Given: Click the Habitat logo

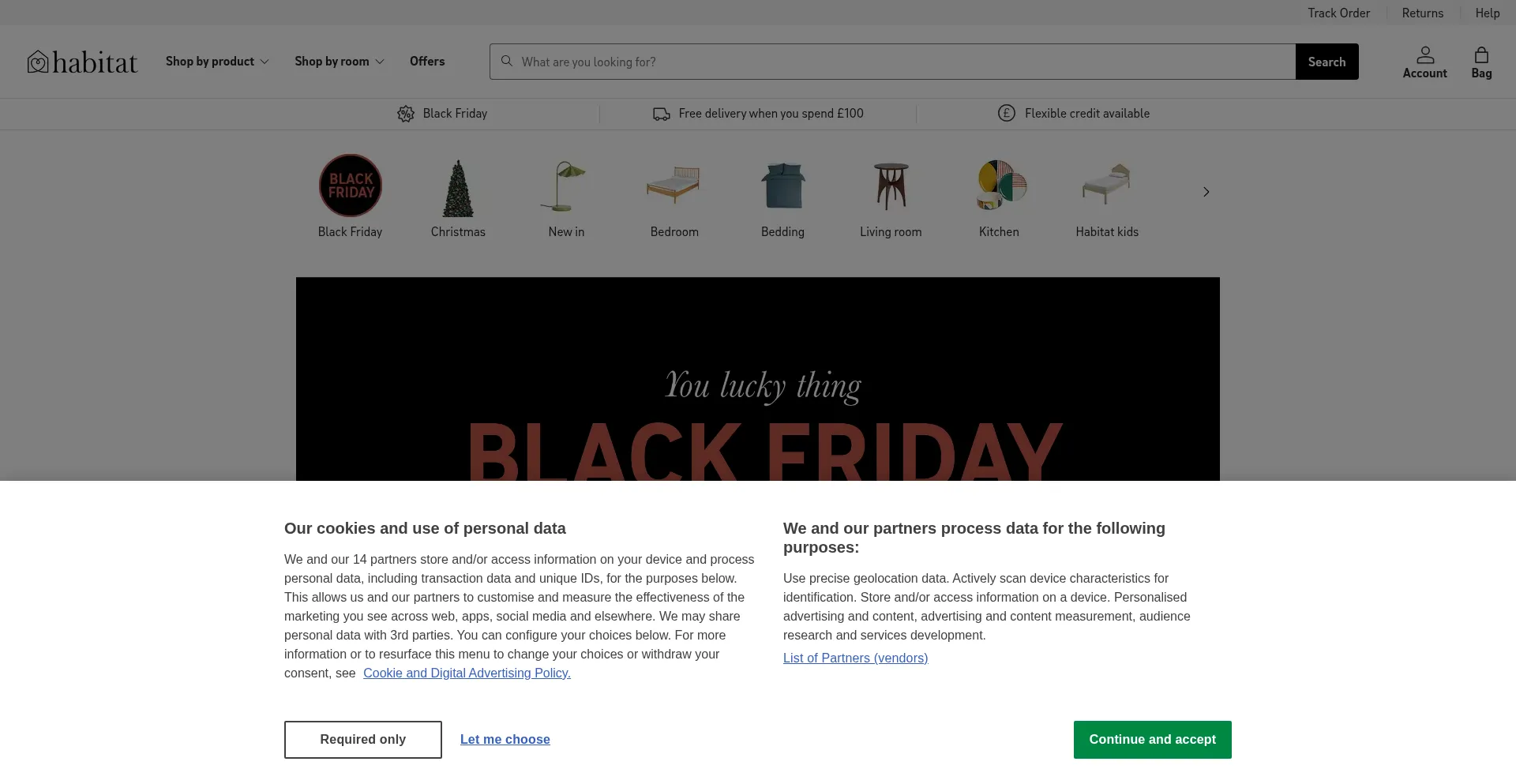Looking at the screenshot, I should 82,62.
